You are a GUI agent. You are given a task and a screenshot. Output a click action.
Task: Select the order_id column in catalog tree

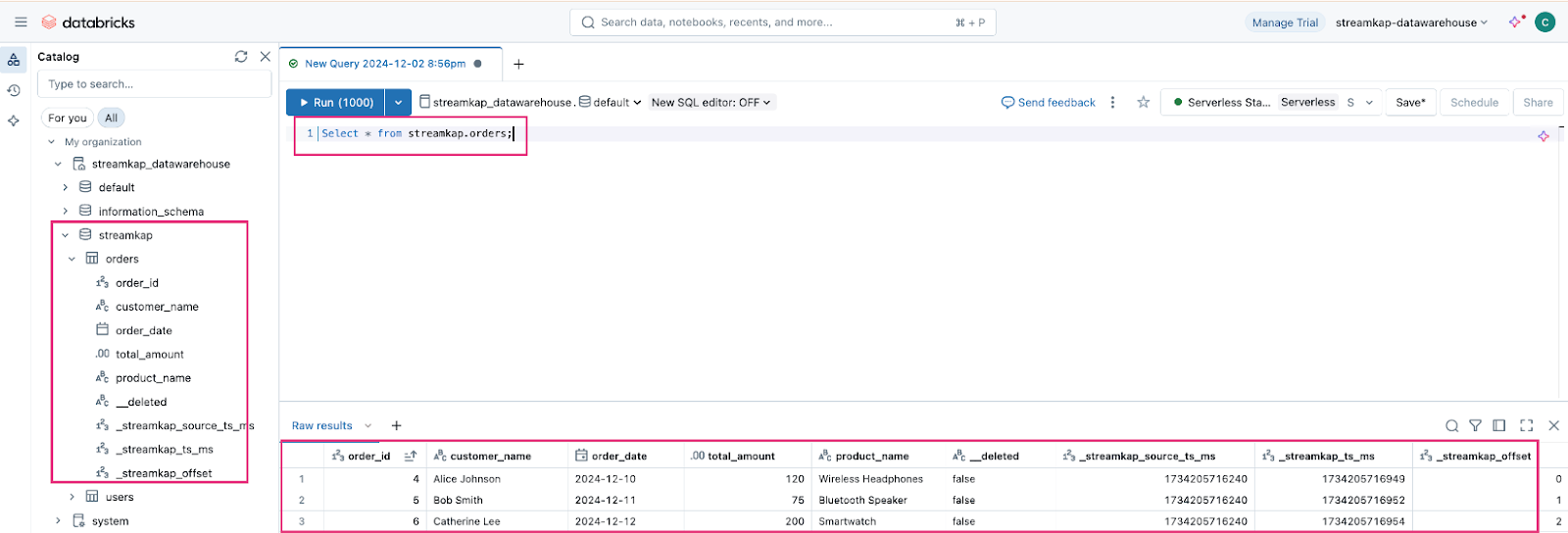(x=137, y=282)
